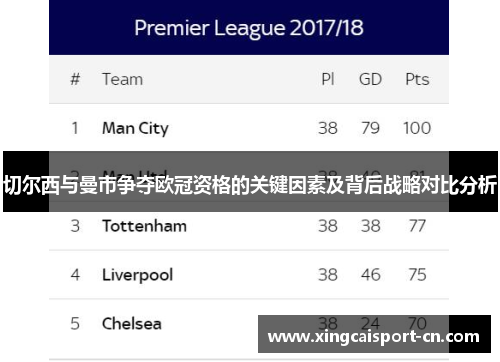Click rank number 3 beside Tottenham
The height and width of the screenshot is (362, 500).
click(75, 226)
